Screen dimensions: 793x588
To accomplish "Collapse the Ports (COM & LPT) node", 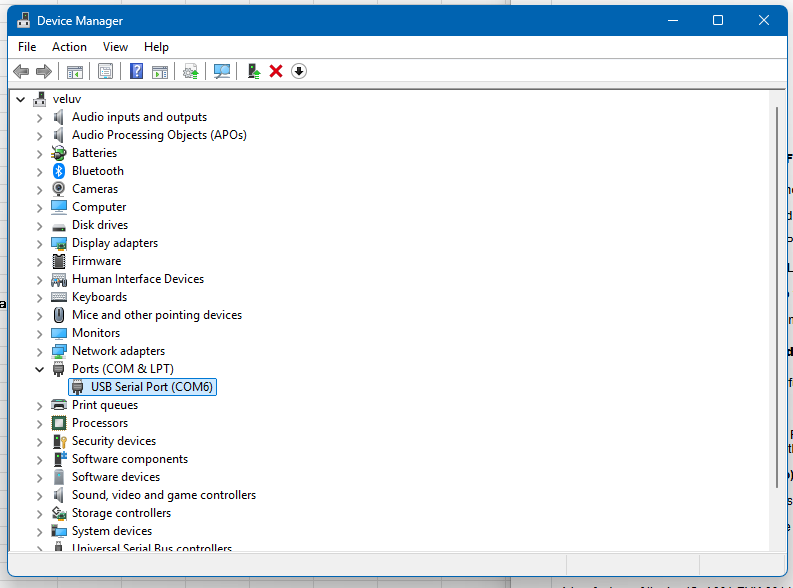I will click(x=40, y=369).
